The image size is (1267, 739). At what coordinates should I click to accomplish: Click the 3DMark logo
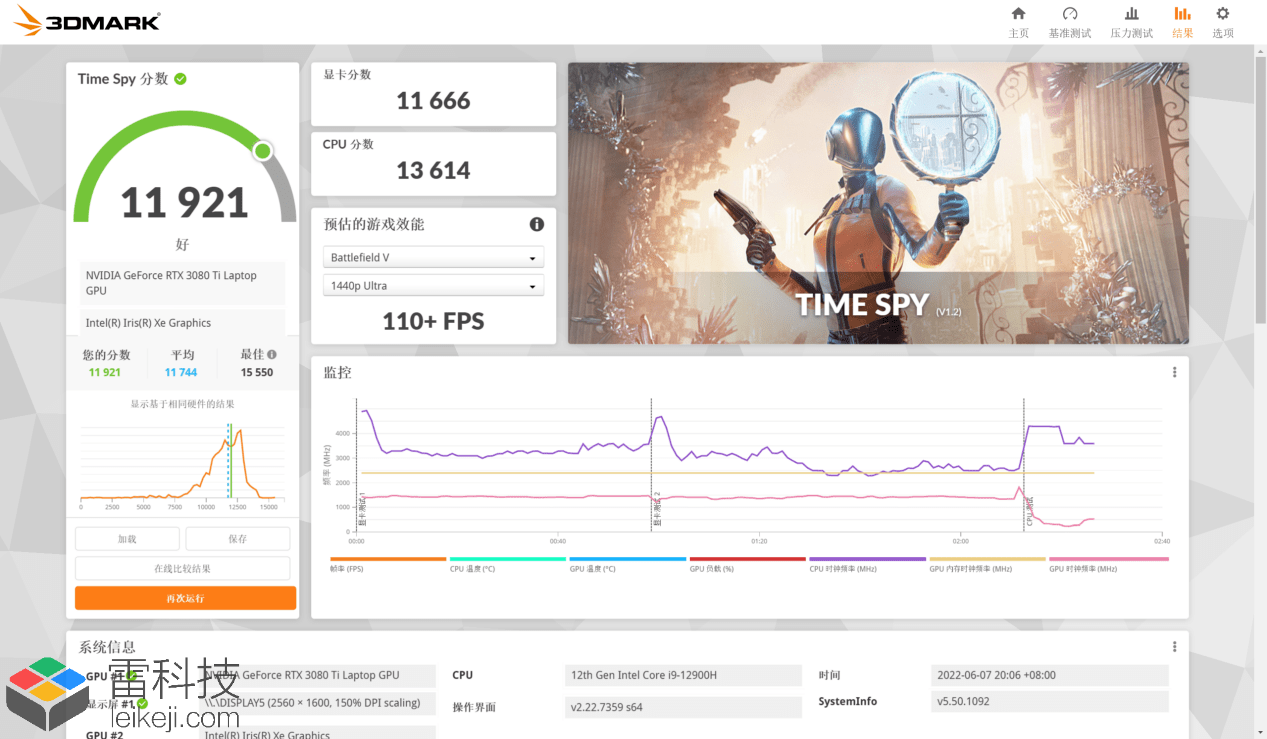[87, 21]
